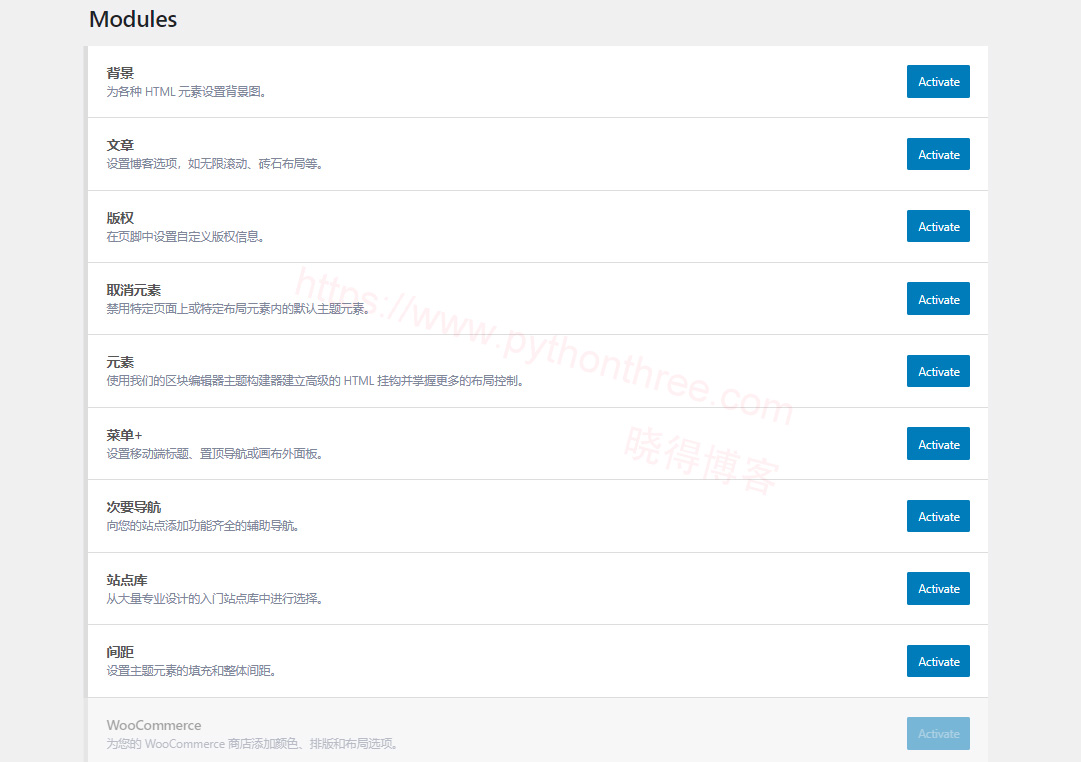Click the Modules heading
1081x762 pixels.
click(133, 19)
